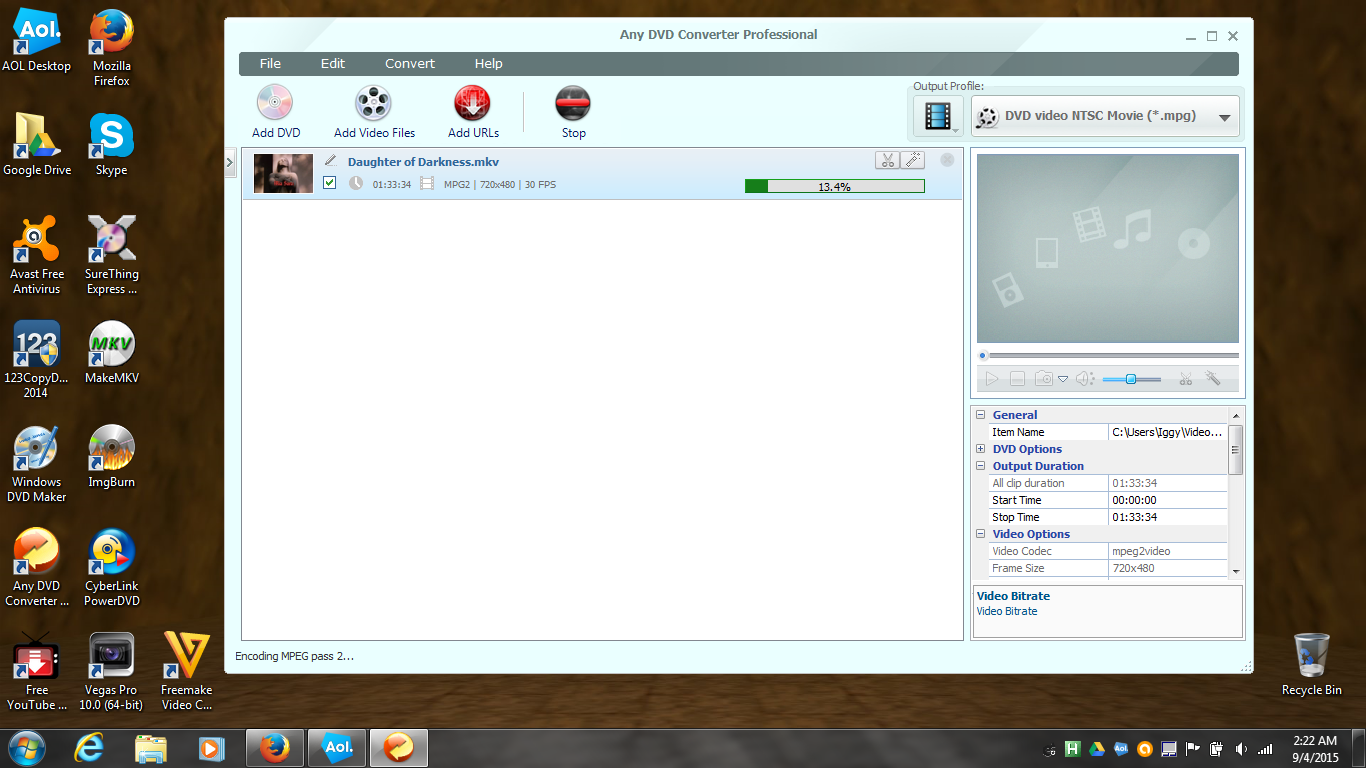
Task: Open the Help menu
Action: [489, 63]
